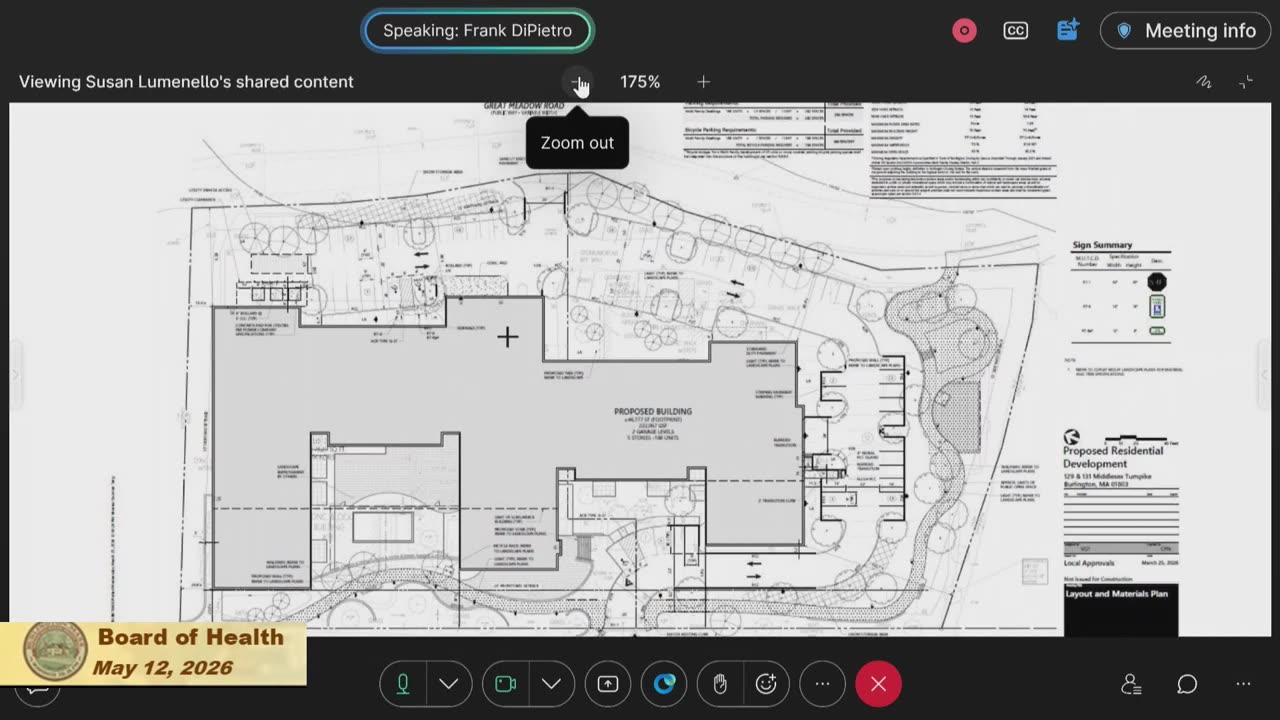The width and height of the screenshot is (1280, 720).
Task: Click the town seal logo
Action: tap(55, 651)
